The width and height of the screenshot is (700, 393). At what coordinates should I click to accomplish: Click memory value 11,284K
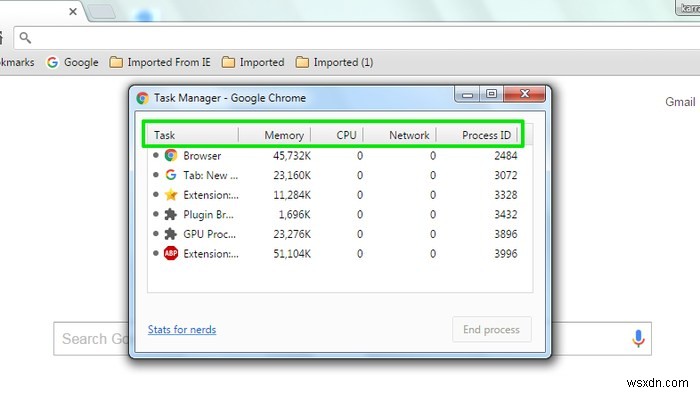coord(292,195)
